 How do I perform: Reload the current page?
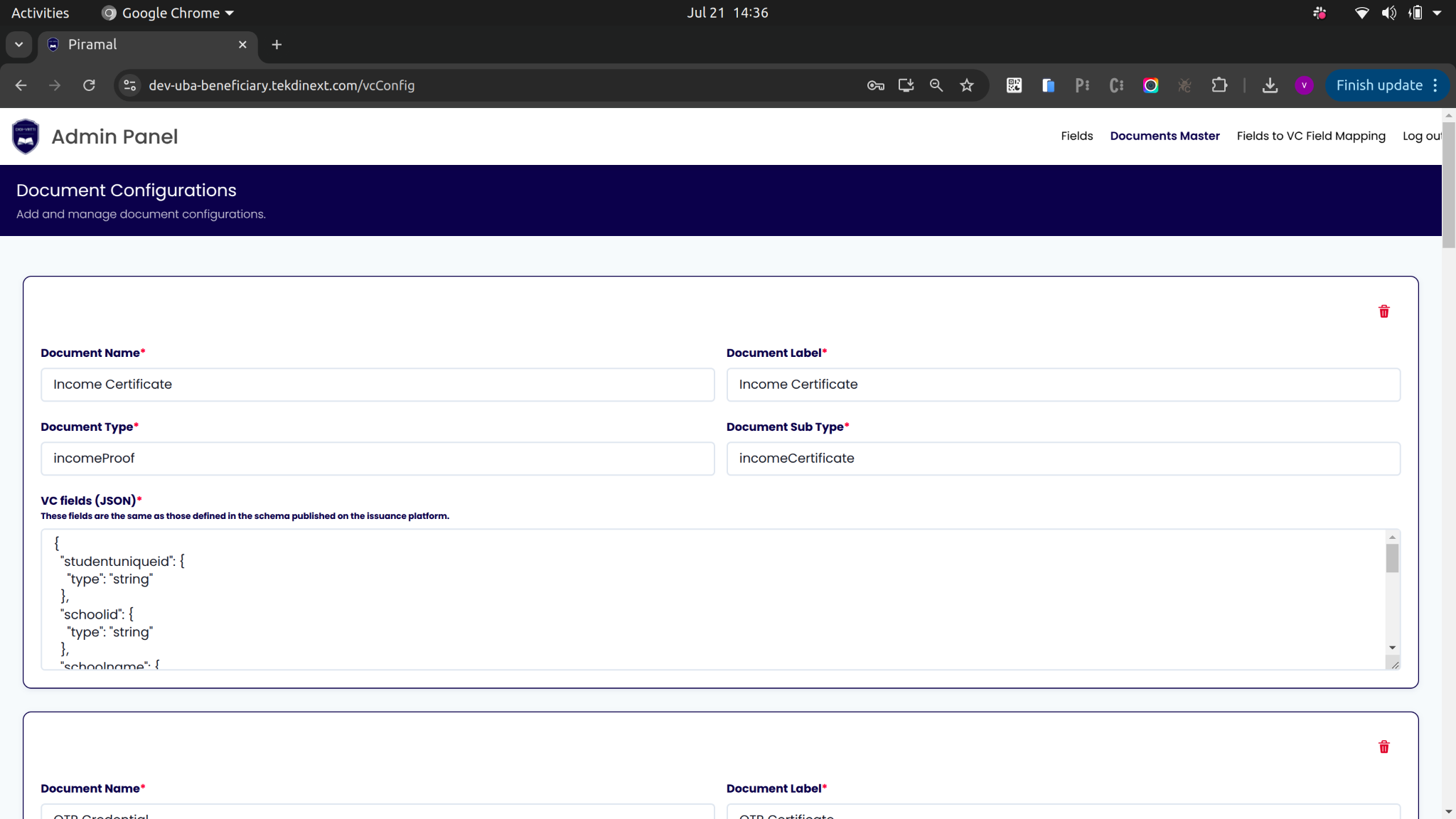point(89,85)
